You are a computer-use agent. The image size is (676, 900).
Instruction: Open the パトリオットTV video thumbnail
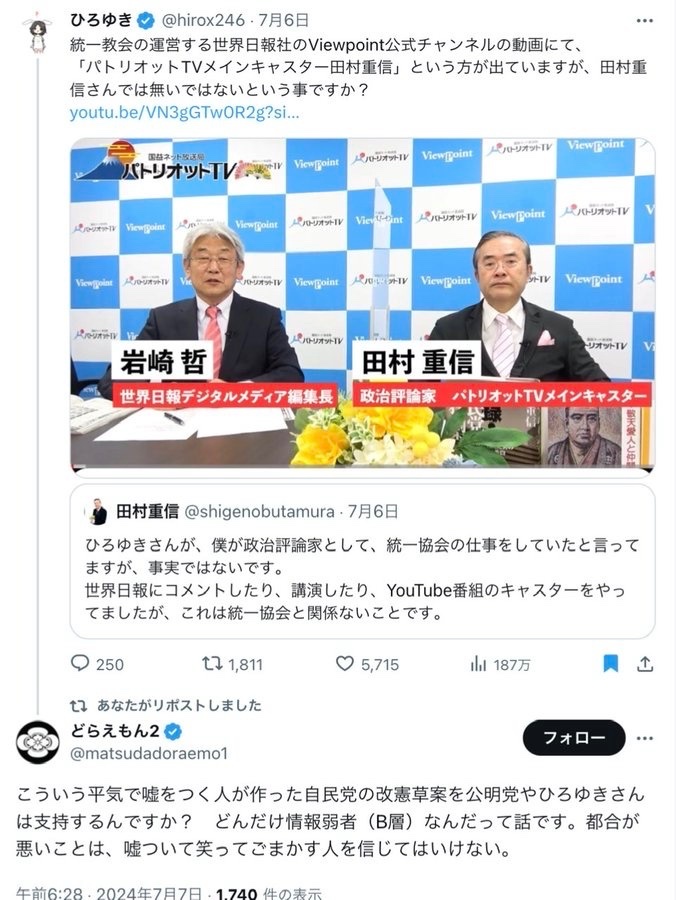coord(362,304)
